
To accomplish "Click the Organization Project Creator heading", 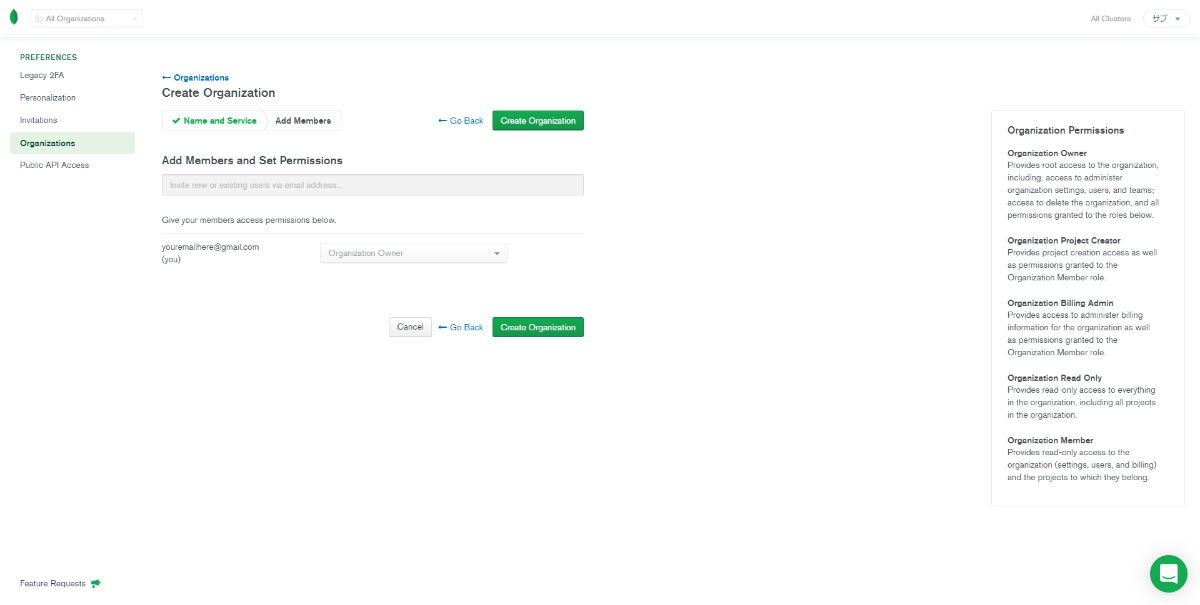I will (1064, 240).
